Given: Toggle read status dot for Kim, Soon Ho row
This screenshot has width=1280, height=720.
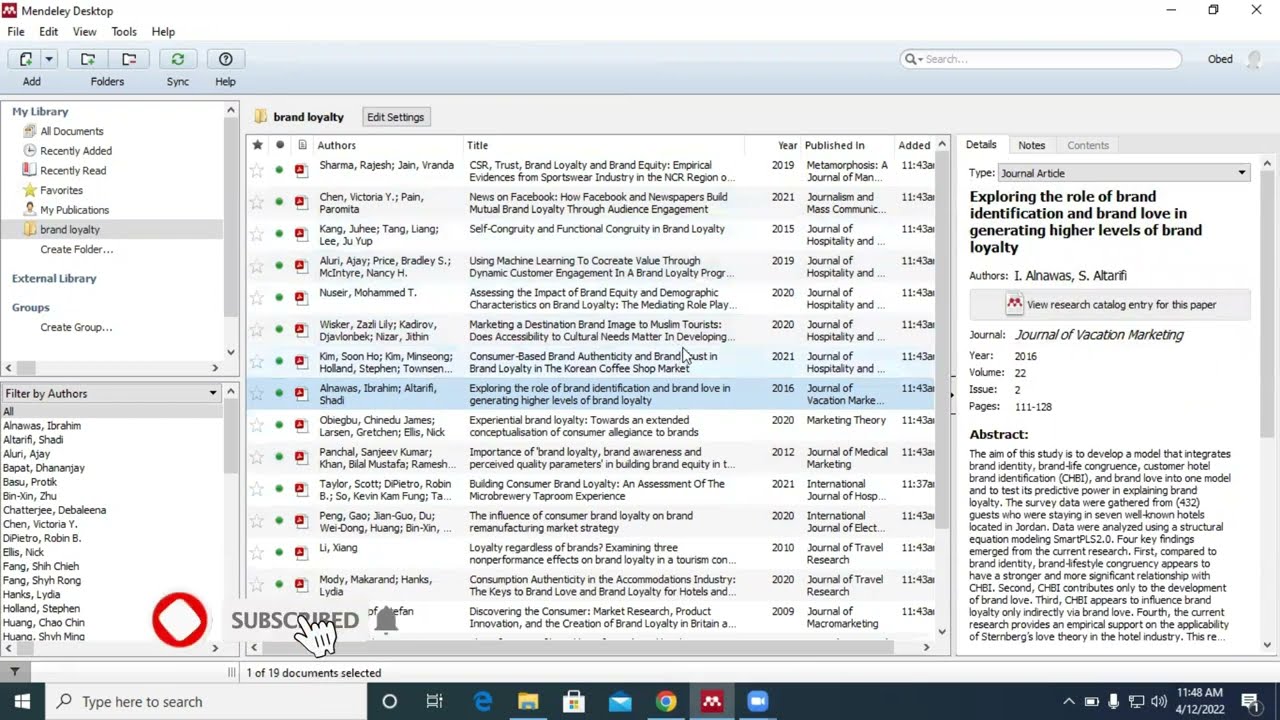Looking at the screenshot, I should coord(280,362).
